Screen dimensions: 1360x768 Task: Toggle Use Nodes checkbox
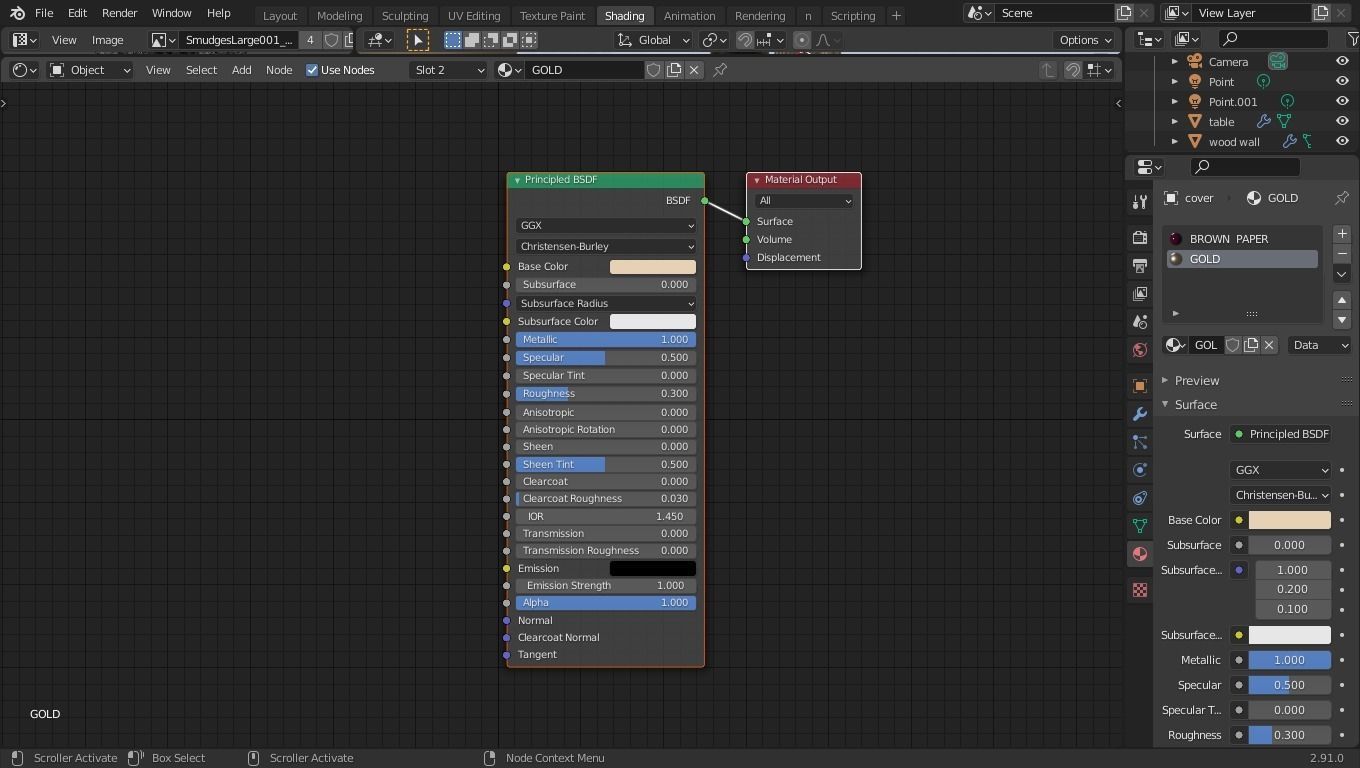[312, 70]
